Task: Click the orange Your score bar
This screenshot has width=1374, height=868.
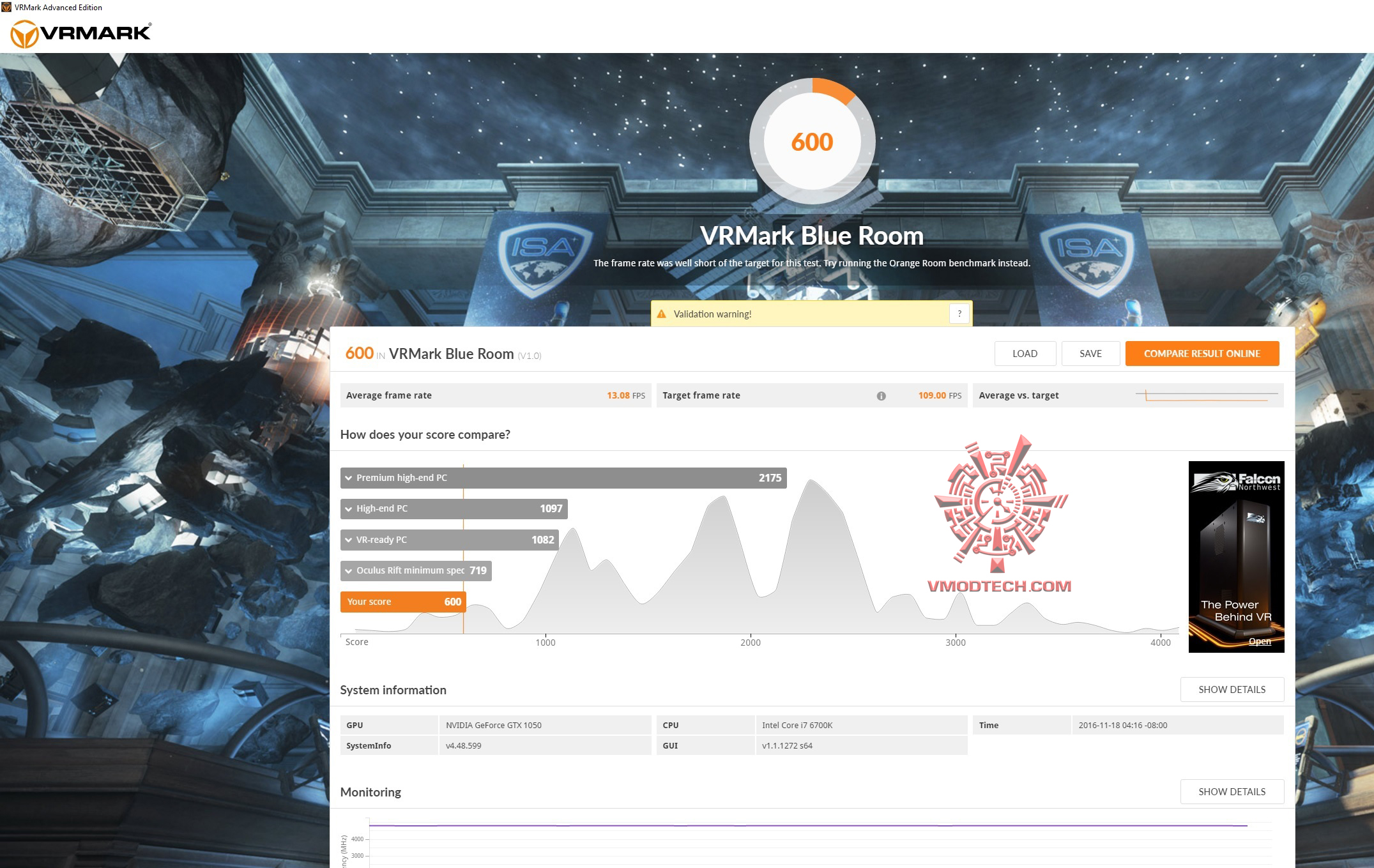Action: pos(402,602)
